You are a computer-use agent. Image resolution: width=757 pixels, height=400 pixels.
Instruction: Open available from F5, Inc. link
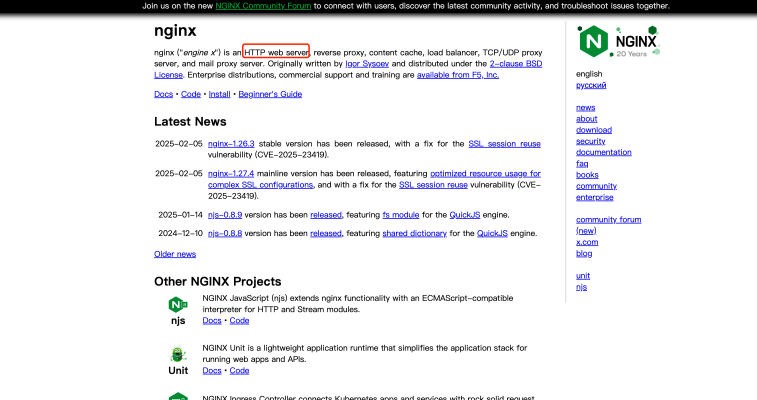(458, 74)
